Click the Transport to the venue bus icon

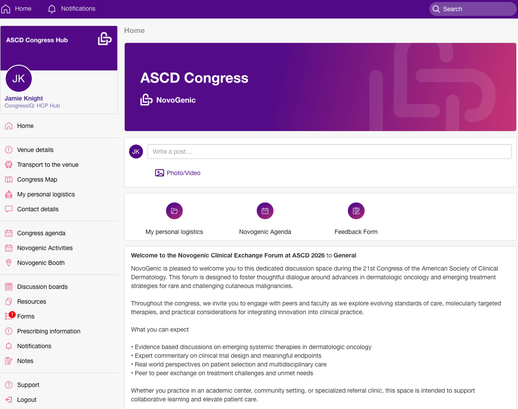9,165
